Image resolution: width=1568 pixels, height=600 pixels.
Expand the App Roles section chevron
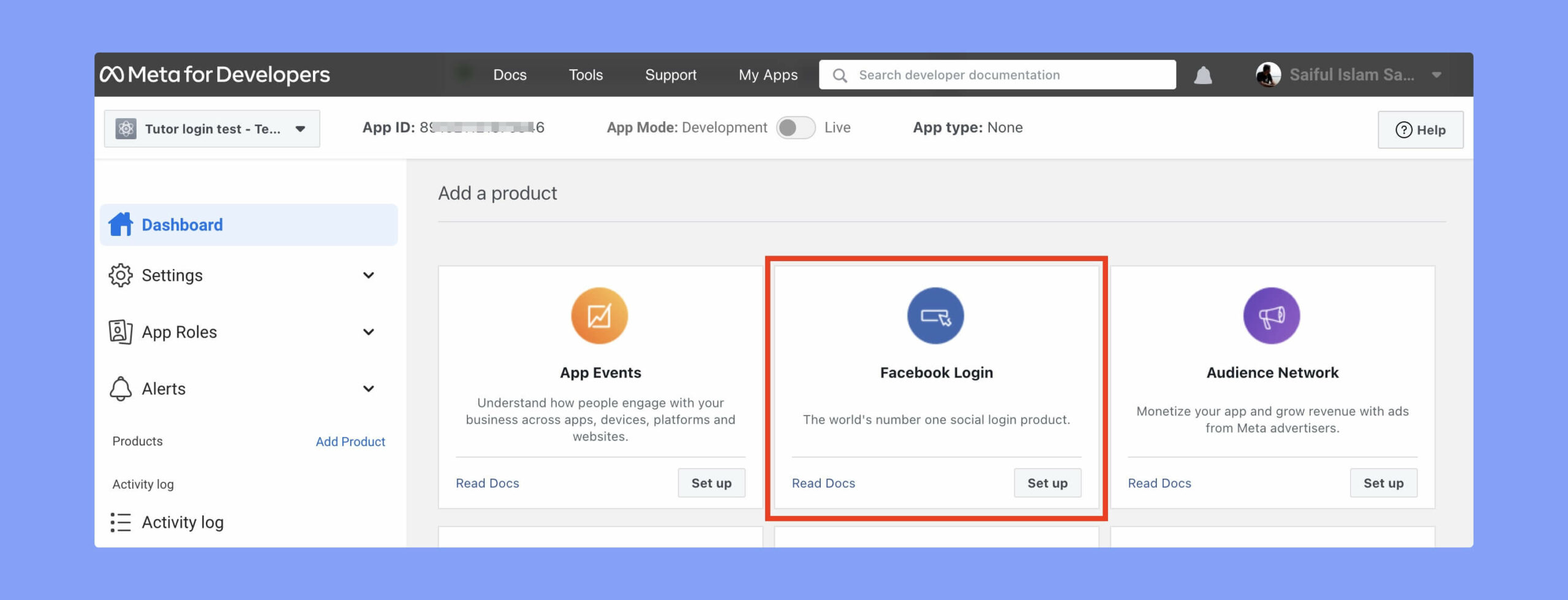coord(369,332)
